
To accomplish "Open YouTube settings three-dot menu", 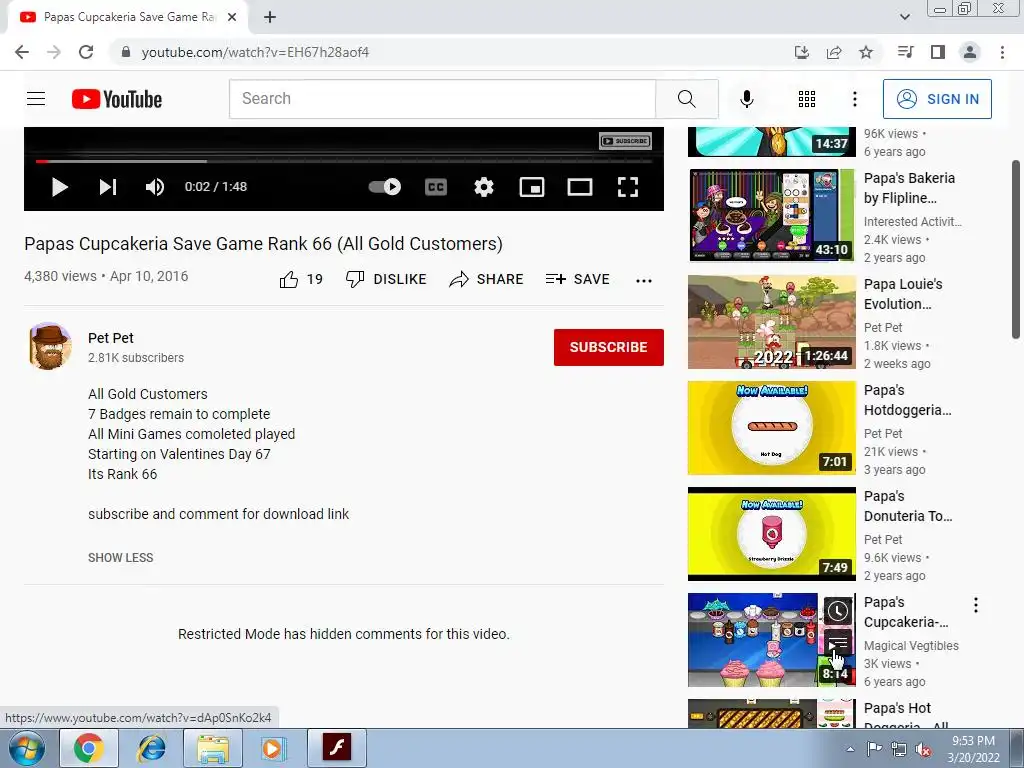I will [x=855, y=99].
